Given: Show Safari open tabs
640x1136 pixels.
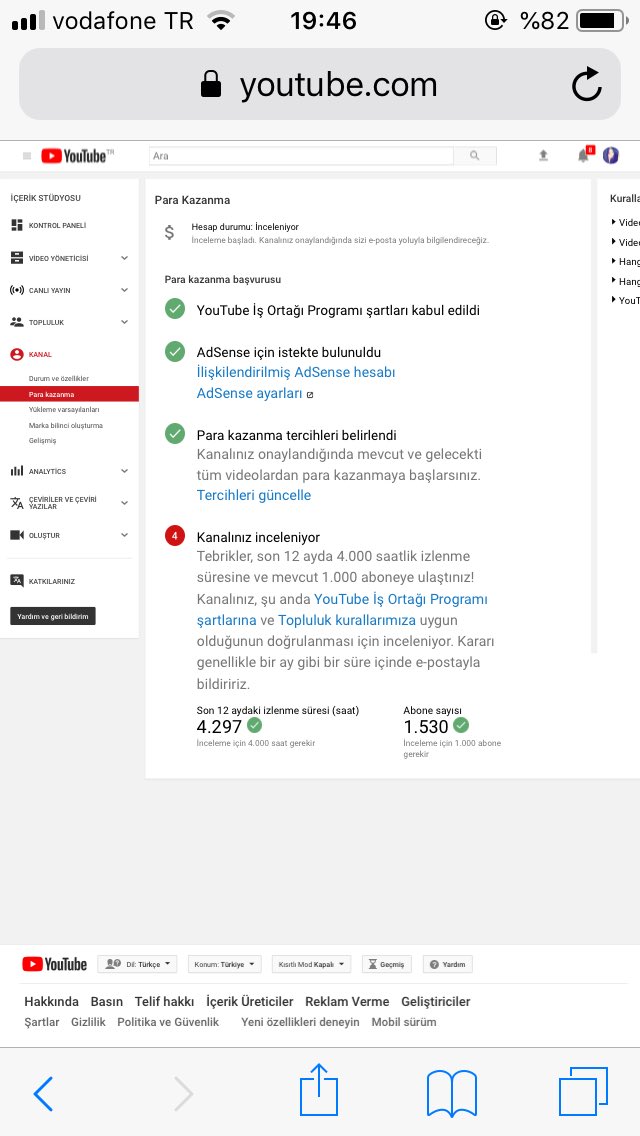Looking at the screenshot, I should [583, 1091].
